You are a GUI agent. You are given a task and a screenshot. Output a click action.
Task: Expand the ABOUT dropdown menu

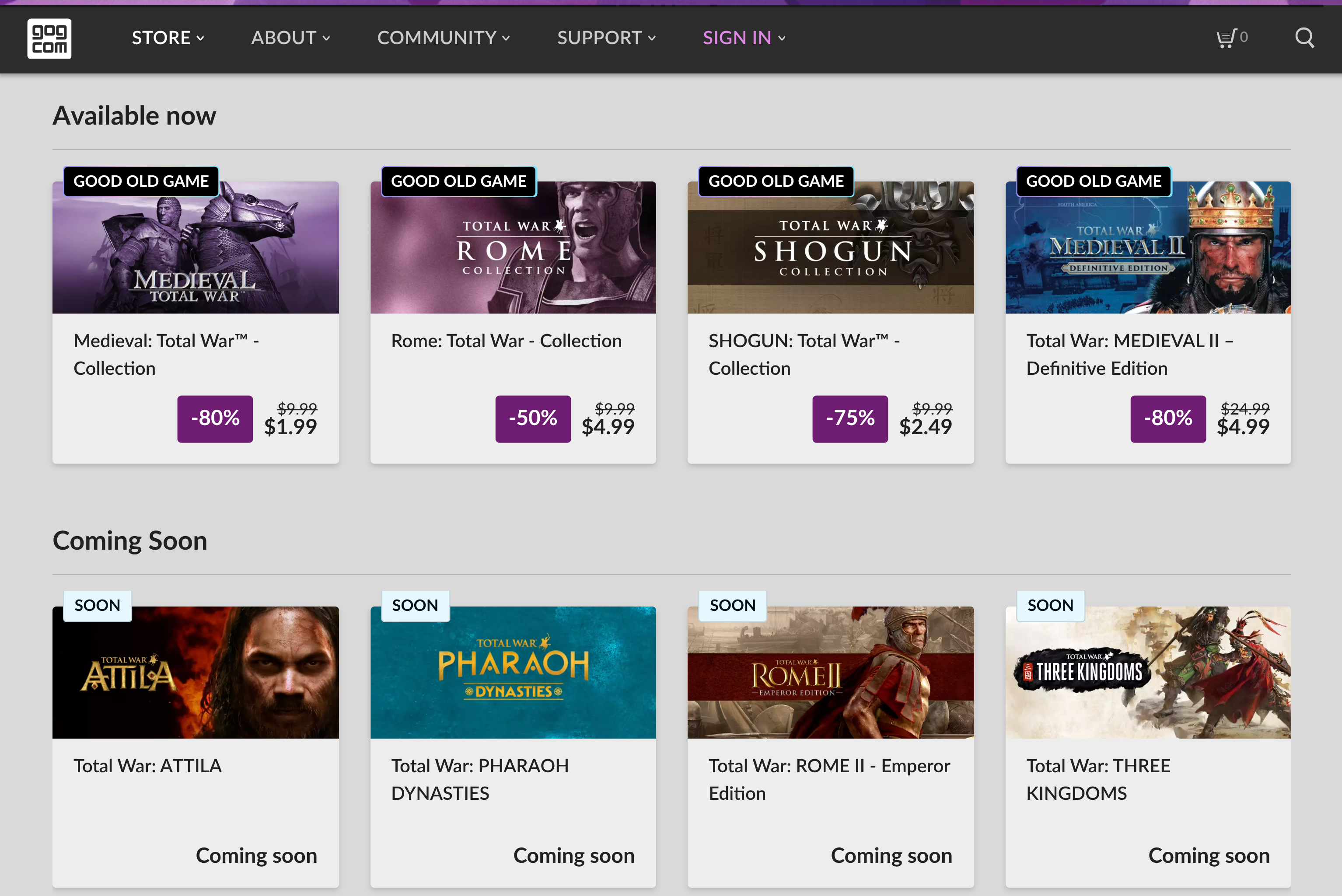(x=290, y=38)
